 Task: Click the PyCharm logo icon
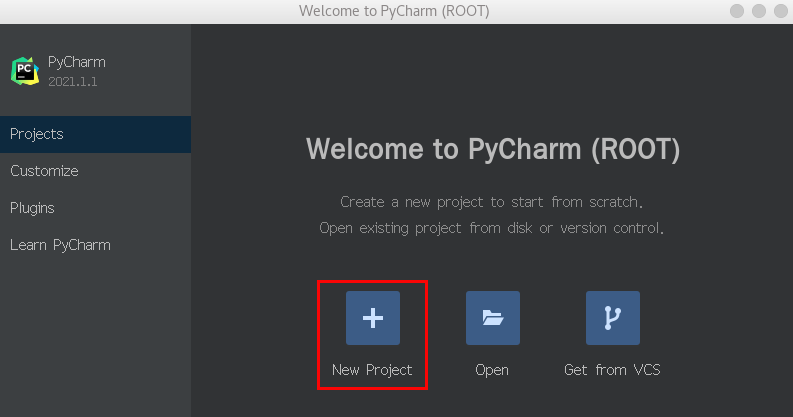click(25, 71)
